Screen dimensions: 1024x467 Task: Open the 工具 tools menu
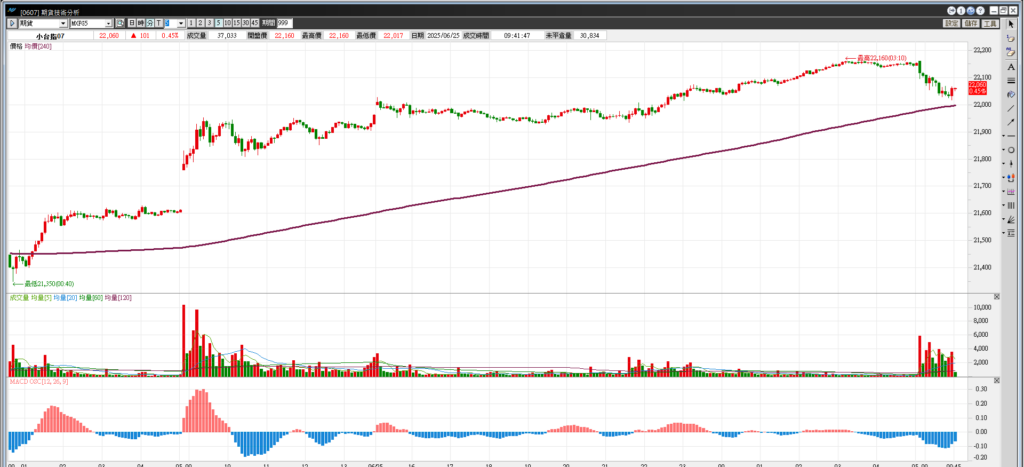(x=990, y=22)
